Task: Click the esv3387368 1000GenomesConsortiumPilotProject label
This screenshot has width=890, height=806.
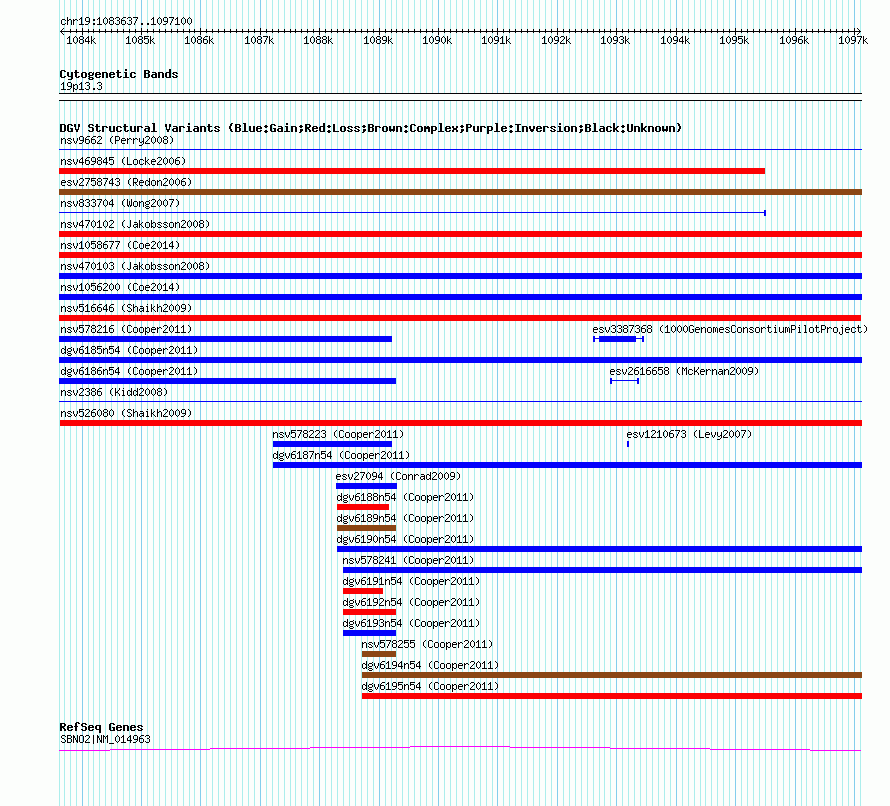Action: 730,329
